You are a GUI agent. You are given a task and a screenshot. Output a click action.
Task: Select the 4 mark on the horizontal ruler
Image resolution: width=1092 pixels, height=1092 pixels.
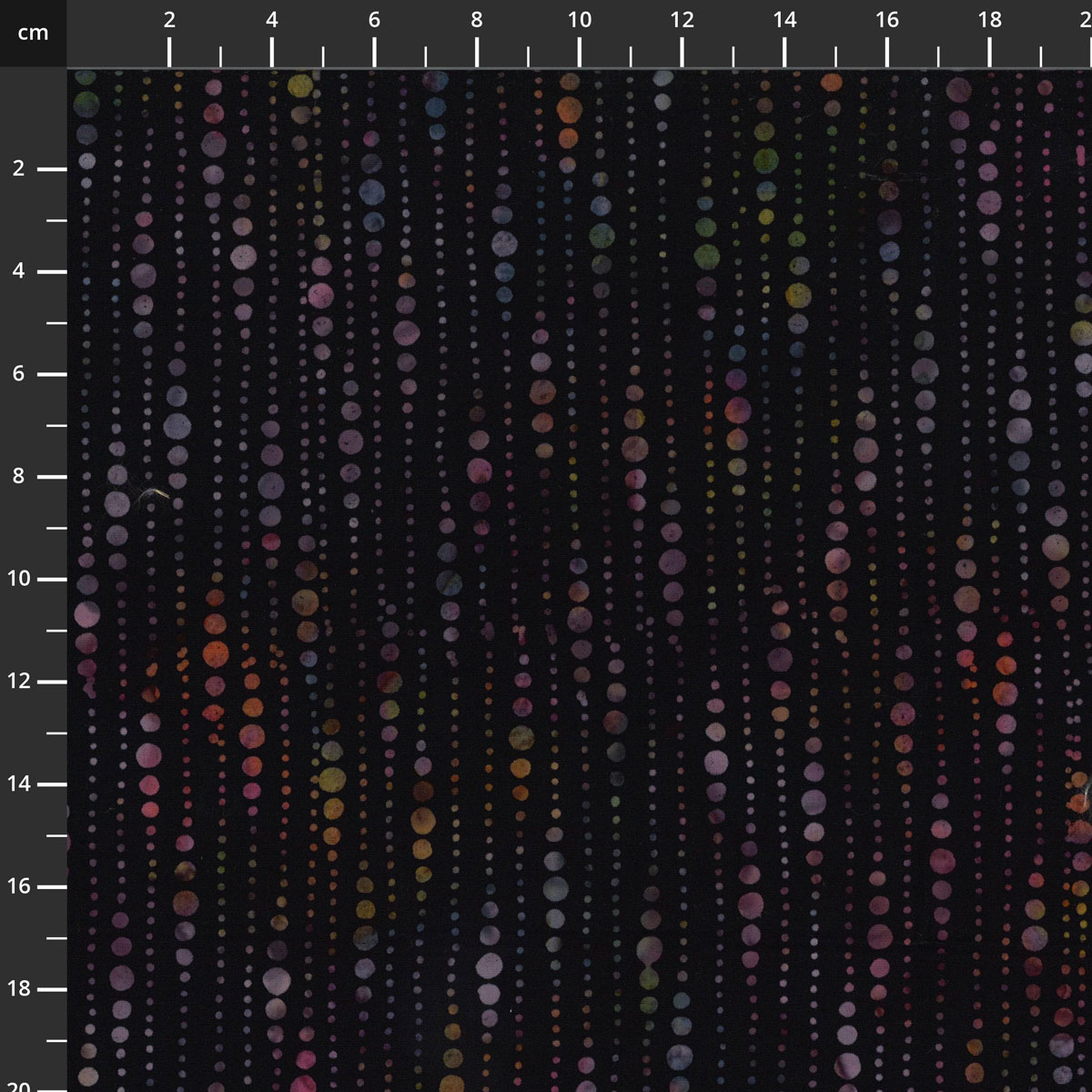(x=272, y=21)
